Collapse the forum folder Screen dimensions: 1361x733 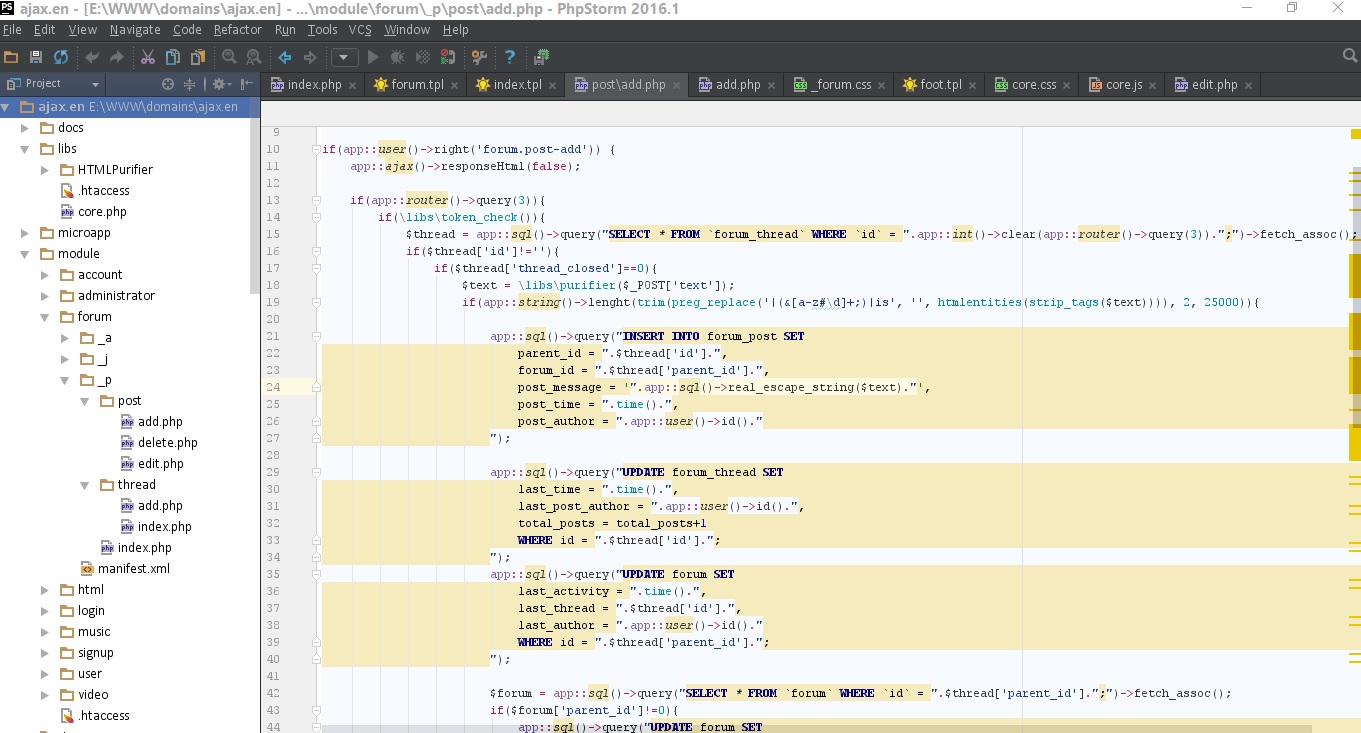point(44,317)
